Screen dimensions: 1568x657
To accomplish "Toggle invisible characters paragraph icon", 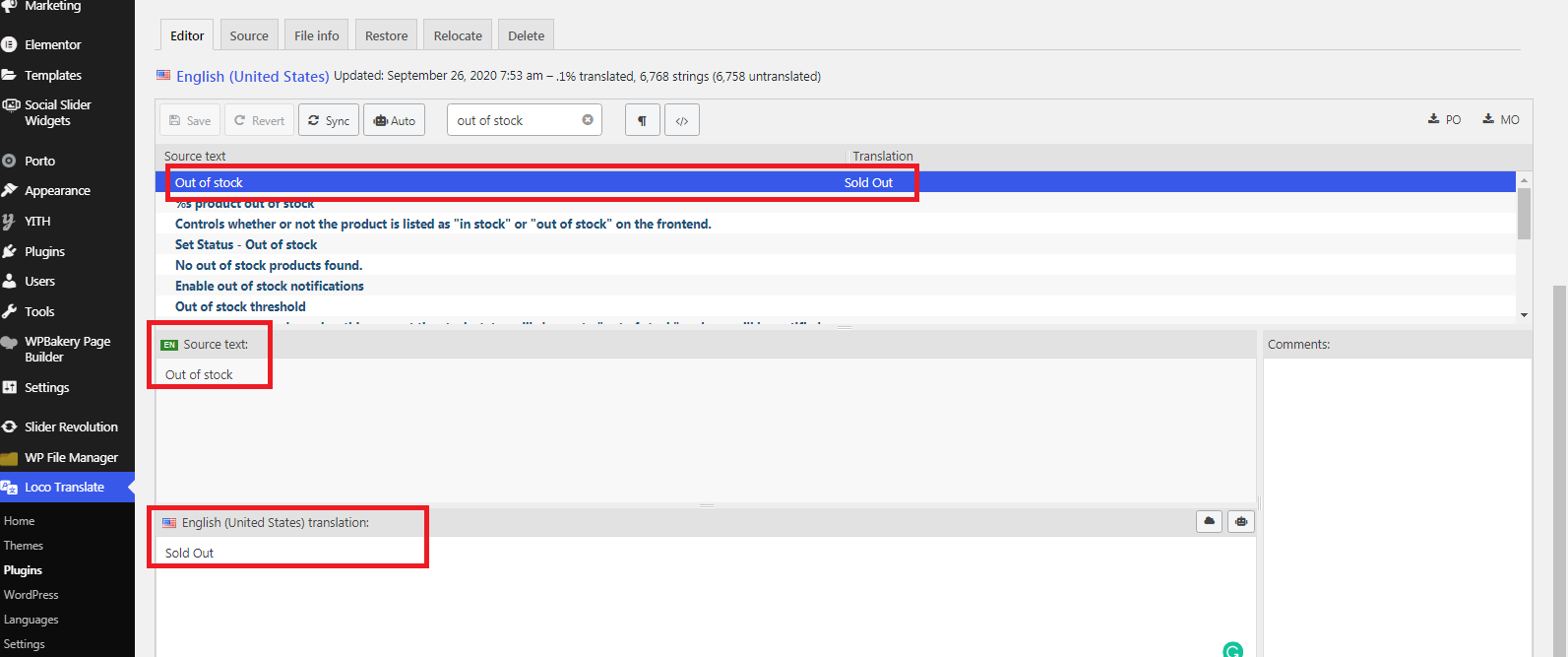I will [x=642, y=120].
